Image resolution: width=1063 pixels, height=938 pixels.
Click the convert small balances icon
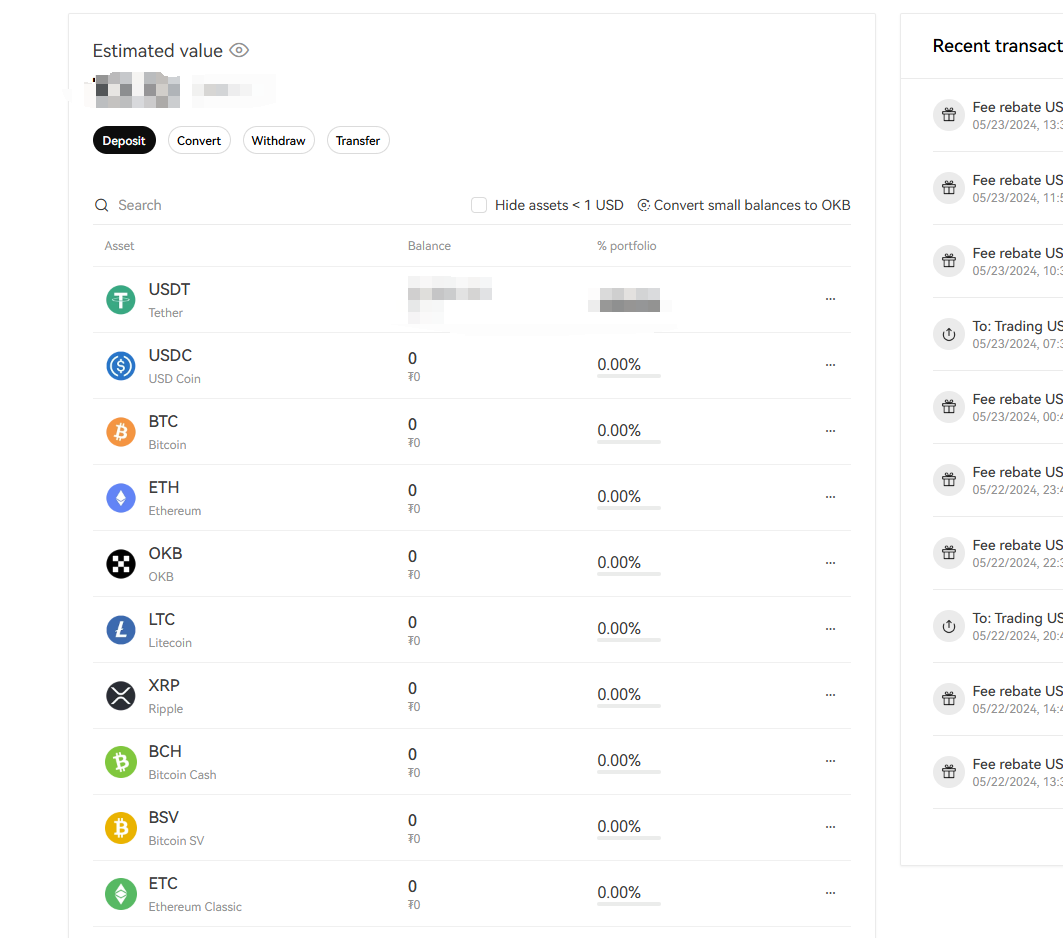point(643,205)
